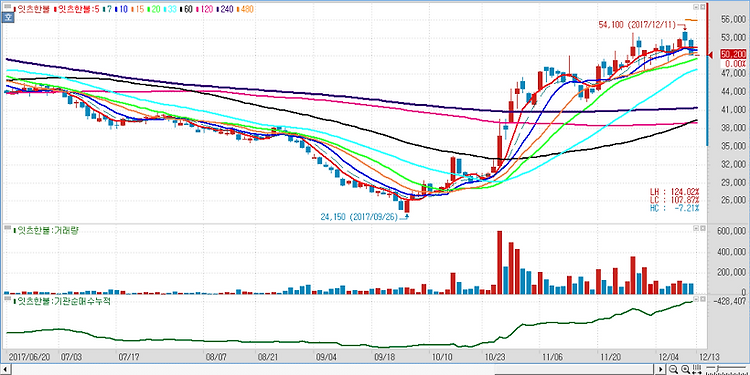Screen dimensions: 750x375
Task: Click the 'LC : 107.87%' statistic
Action: click(x=674, y=199)
